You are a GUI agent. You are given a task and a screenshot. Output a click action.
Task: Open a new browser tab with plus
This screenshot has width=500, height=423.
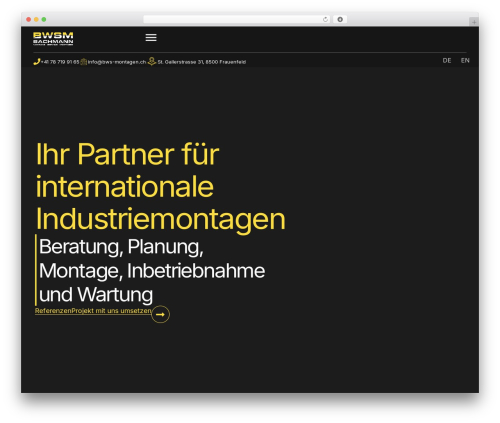click(x=474, y=22)
